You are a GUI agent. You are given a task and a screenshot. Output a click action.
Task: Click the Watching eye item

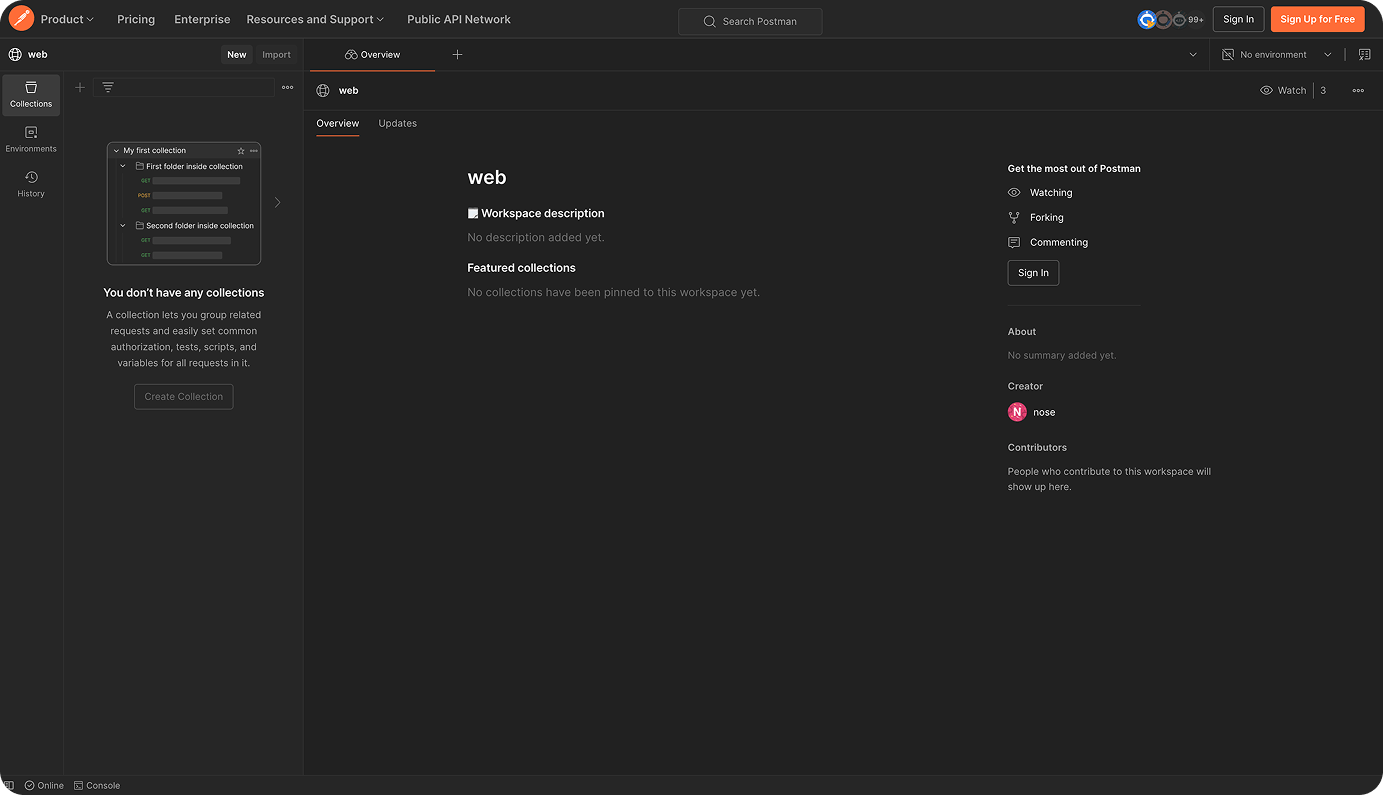[x=1040, y=193]
